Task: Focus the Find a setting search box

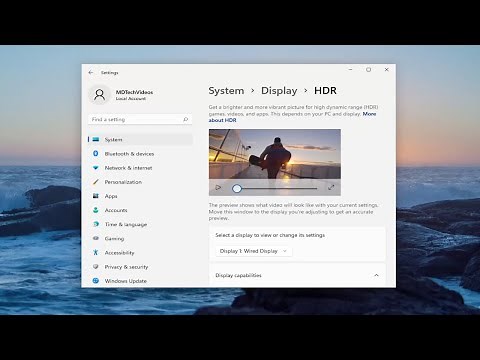Action: click(140, 119)
